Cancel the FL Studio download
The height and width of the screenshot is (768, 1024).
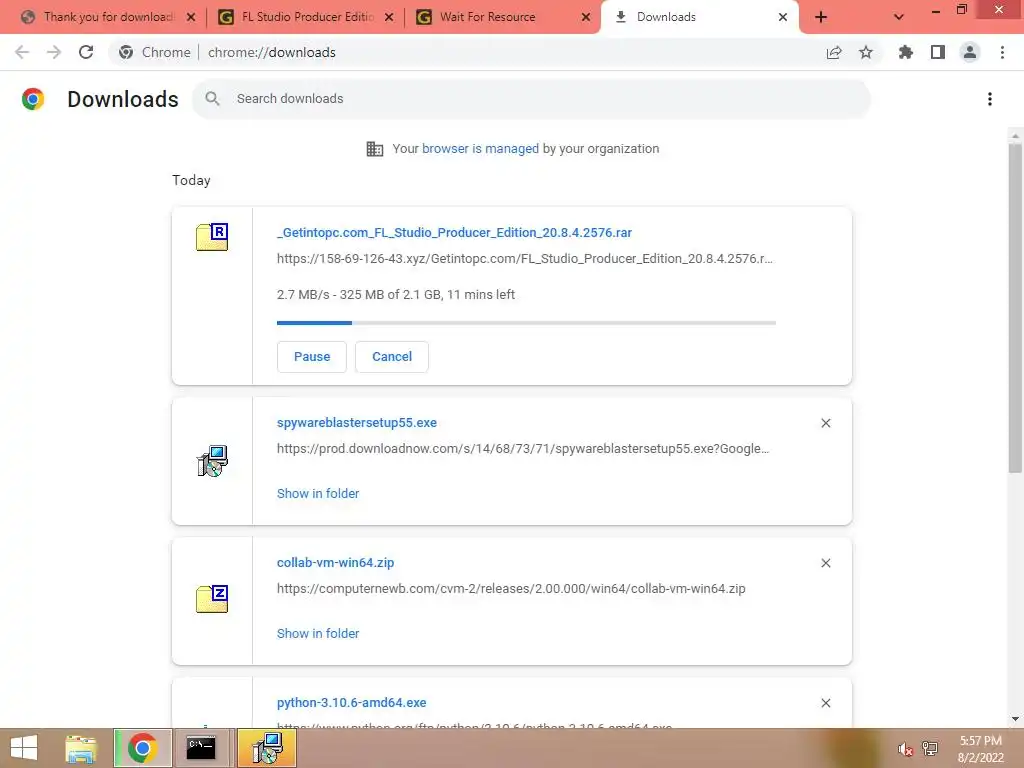[392, 357]
